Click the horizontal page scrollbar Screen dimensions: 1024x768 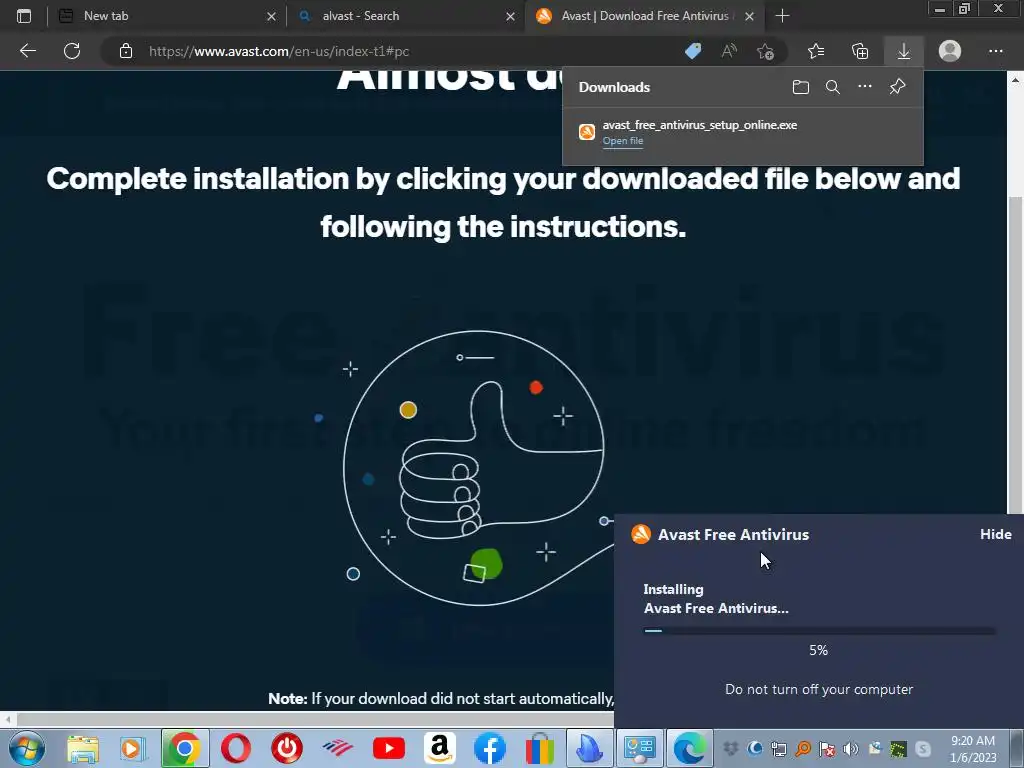(313, 719)
